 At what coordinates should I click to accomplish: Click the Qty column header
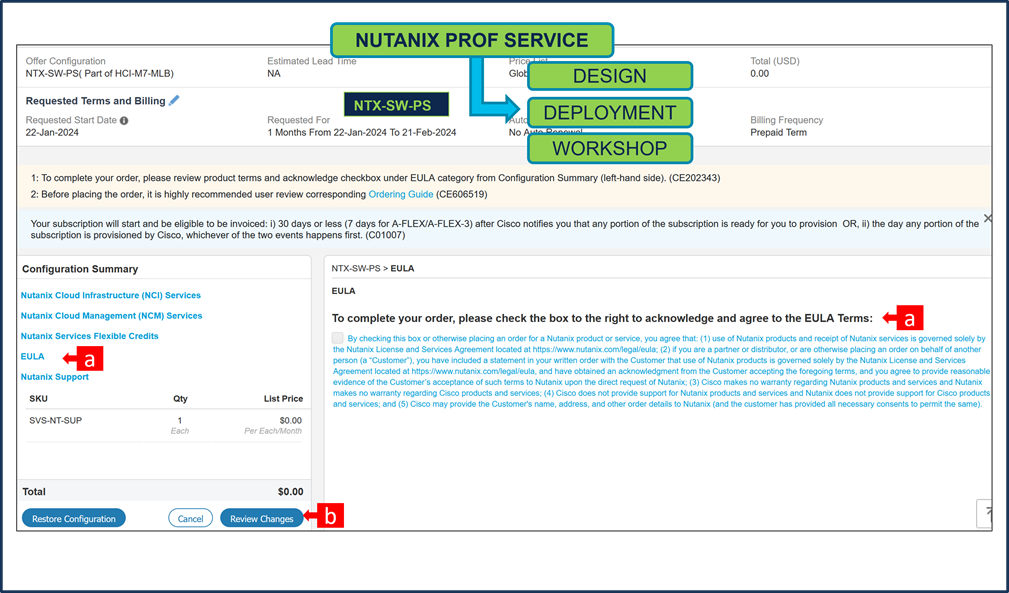[180, 399]
